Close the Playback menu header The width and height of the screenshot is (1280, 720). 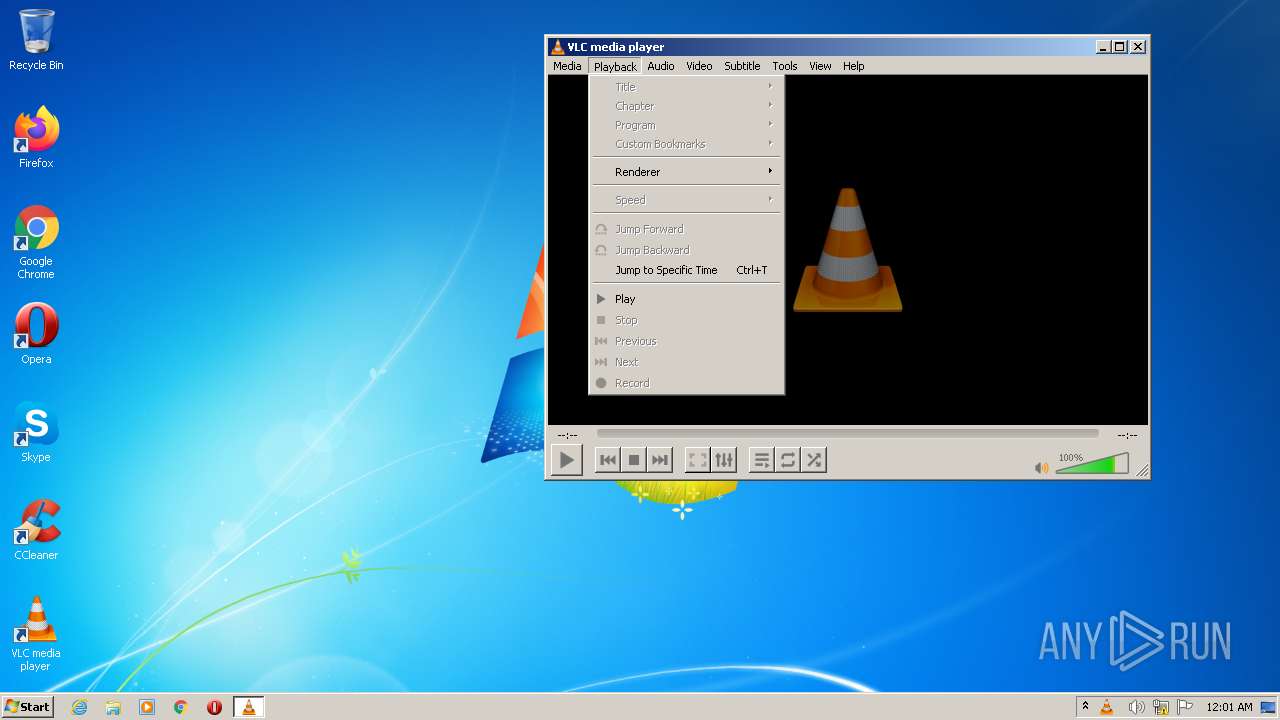pyautogui.click(x=615, y=66)
